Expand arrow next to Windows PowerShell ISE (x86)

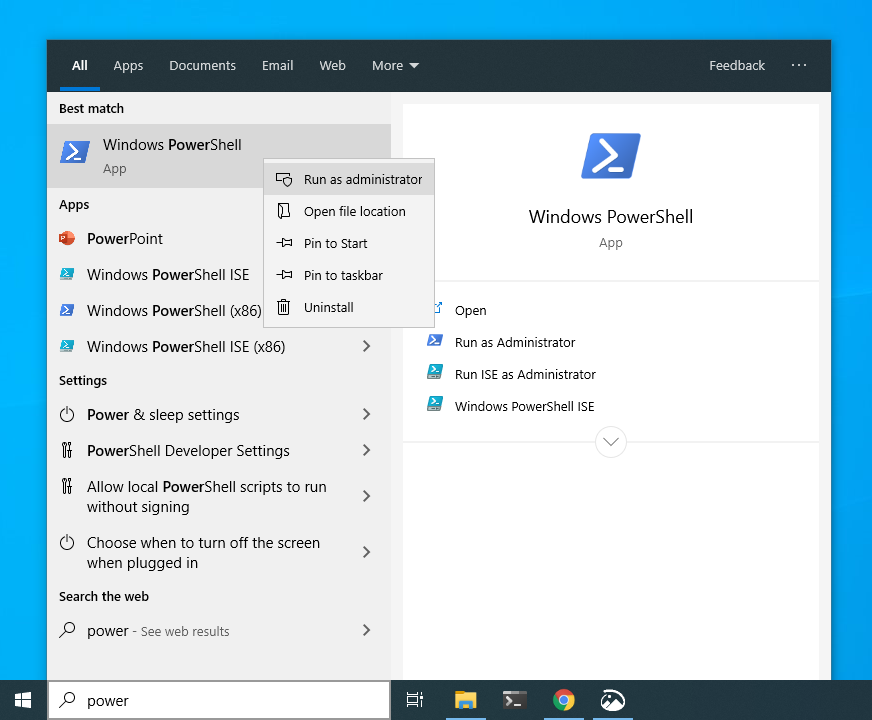pos(366,347)
